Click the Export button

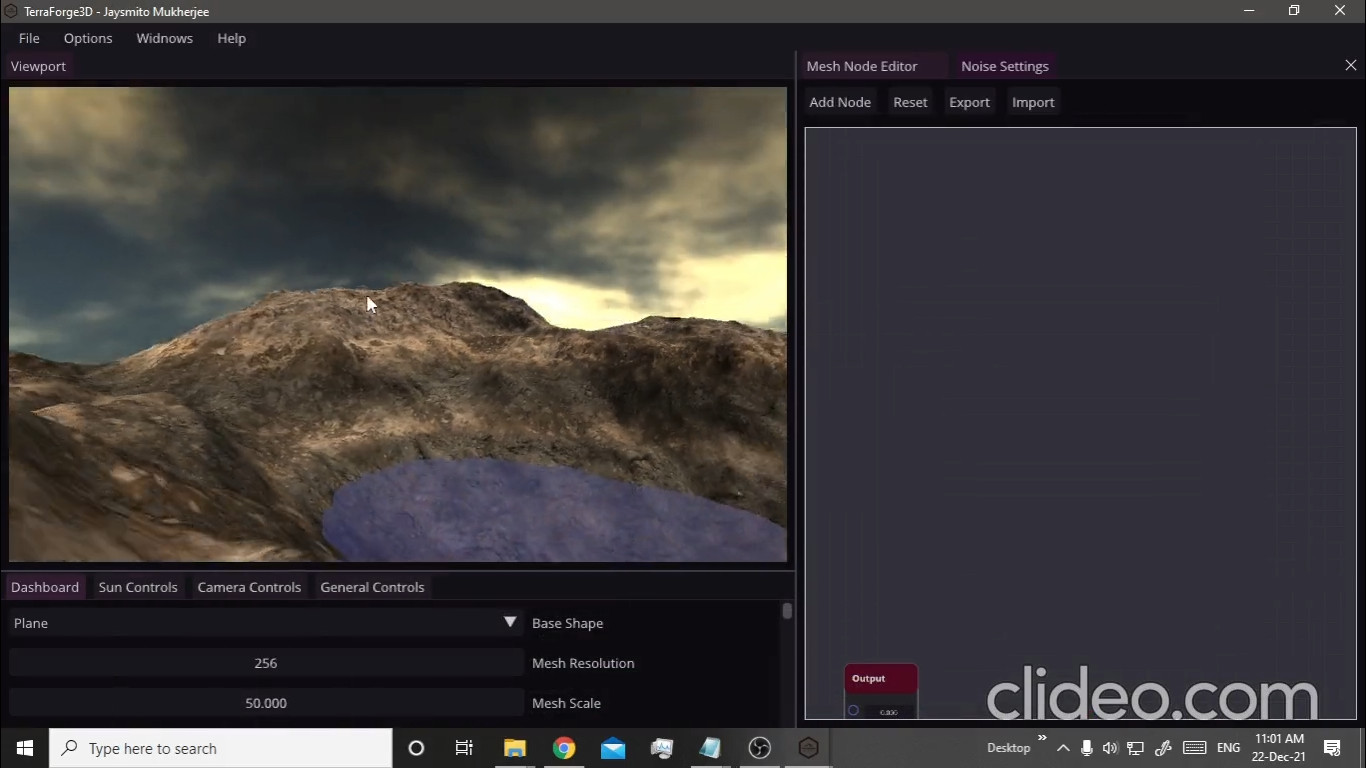coord(969,102)
